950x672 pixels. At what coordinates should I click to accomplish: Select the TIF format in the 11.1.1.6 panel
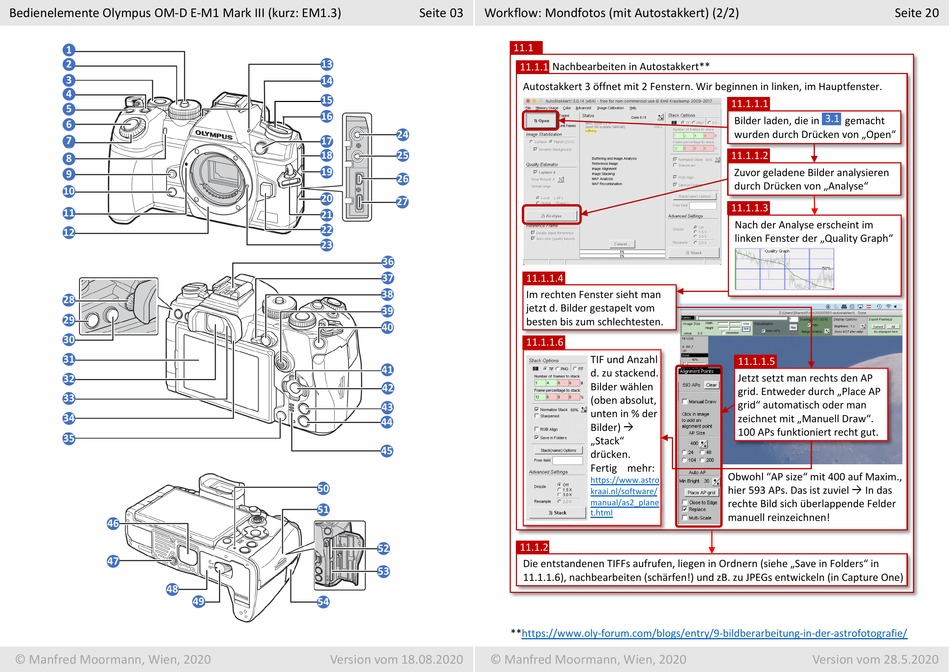point(545,368)
